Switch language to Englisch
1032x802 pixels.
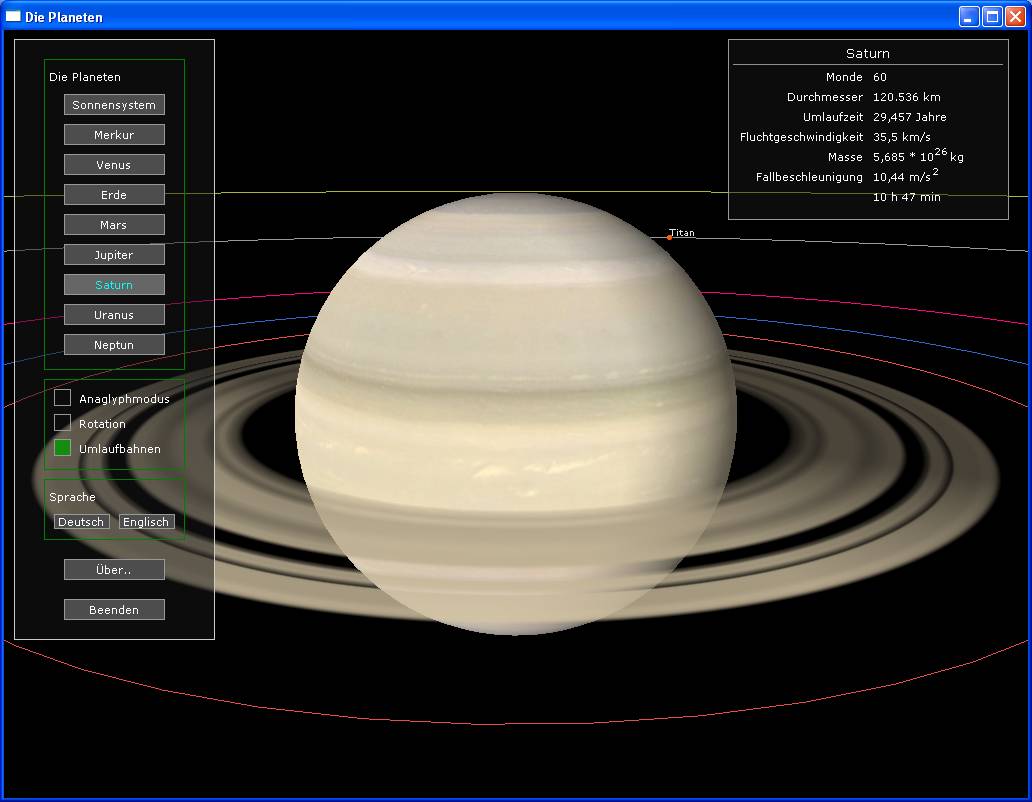[146, 522]
